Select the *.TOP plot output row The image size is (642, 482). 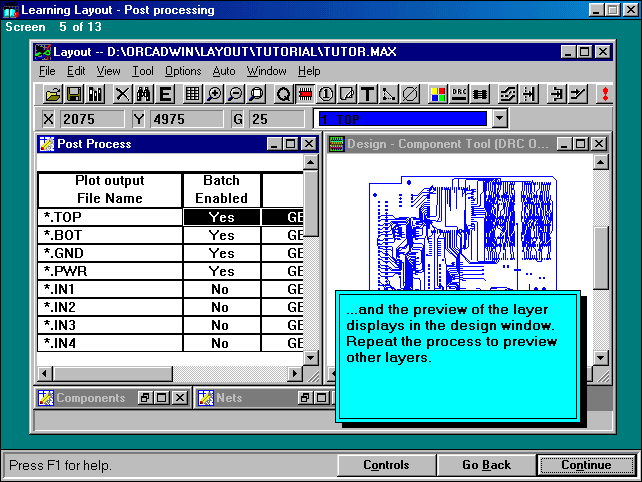tap(109, 217)
